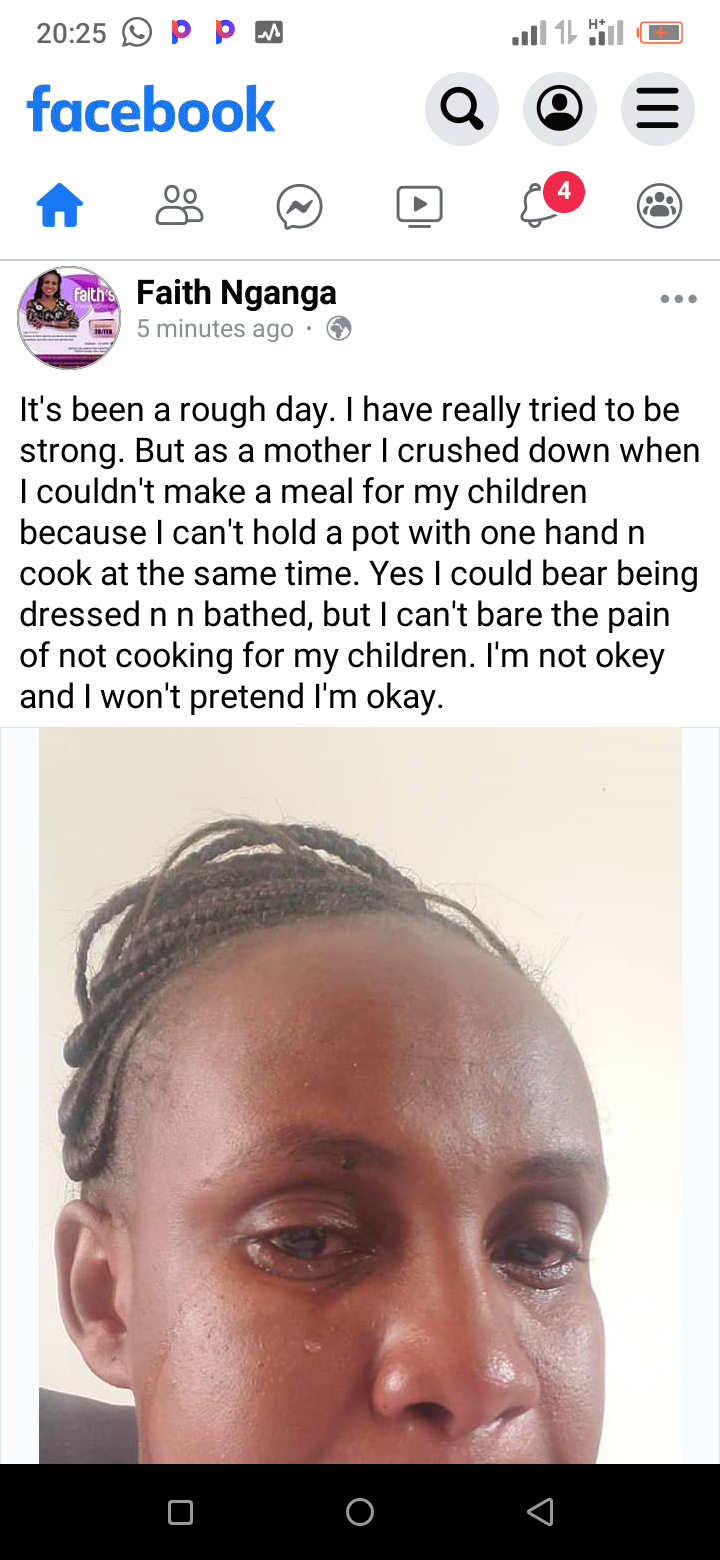Tap Android back triangle button
The width and height of the screenshot is (720, 1560).
(540, 1512)
